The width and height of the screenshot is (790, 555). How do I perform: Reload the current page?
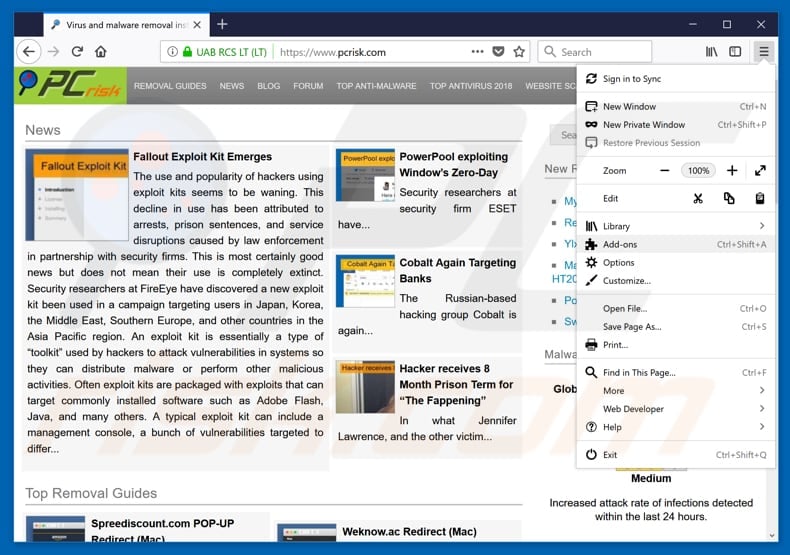[77, 51]
